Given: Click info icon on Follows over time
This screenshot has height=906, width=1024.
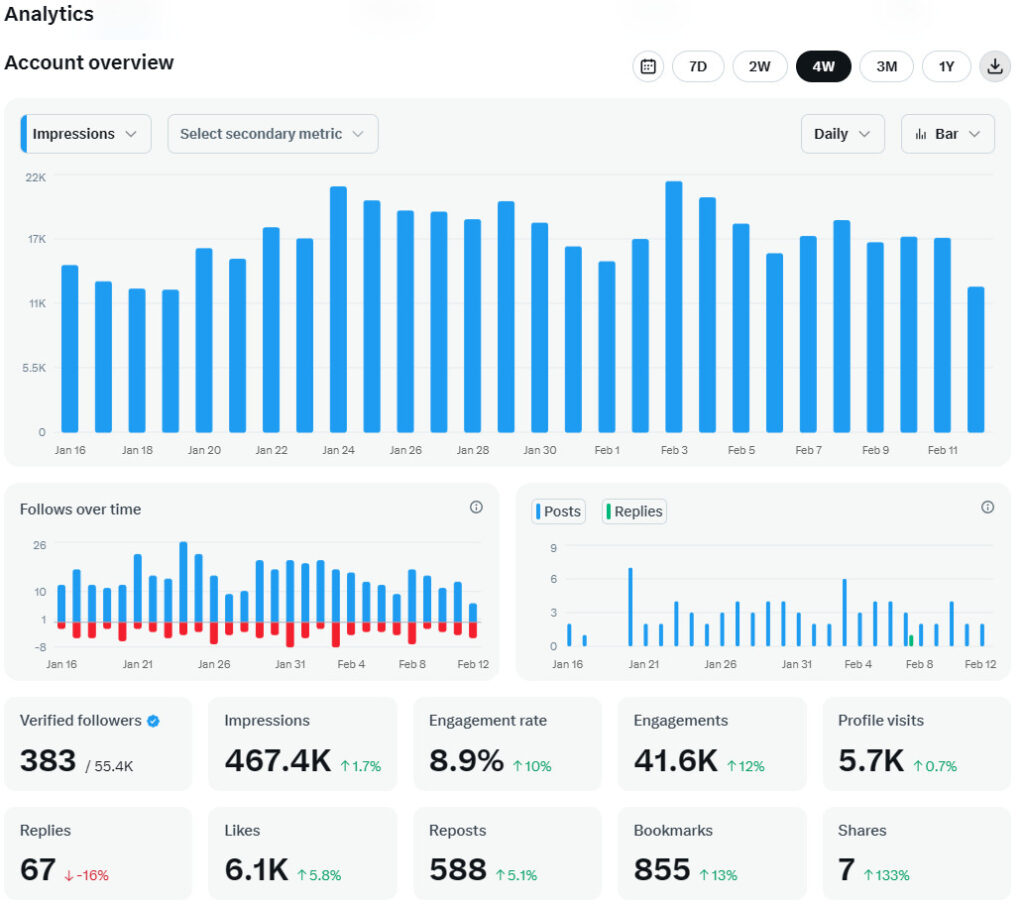Looking at the screenshot, I should (476, 507).
